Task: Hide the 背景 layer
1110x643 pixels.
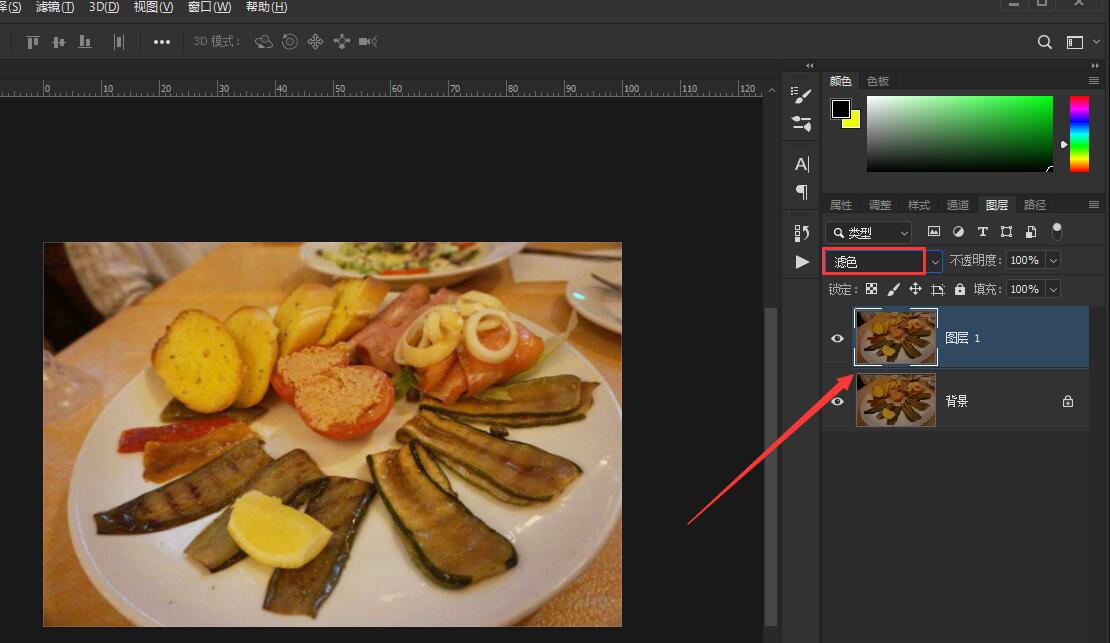Action: (838, 401)
